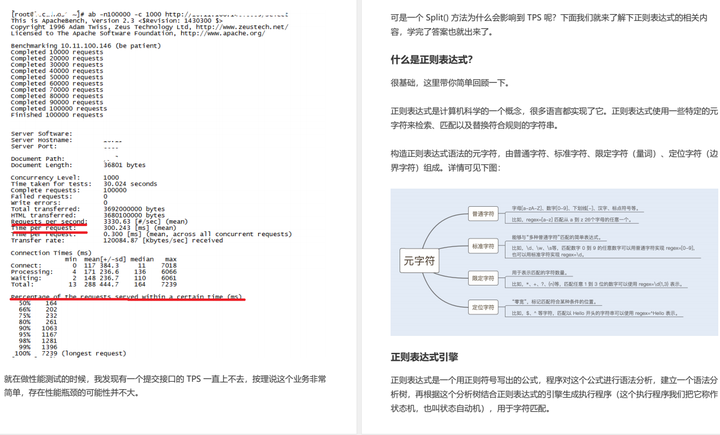Click 'Benchmarking 10.11.100.146 (be patient)' line
This screenshot has width=720, height=435.
pyautogui.click(x=86, y=46)
